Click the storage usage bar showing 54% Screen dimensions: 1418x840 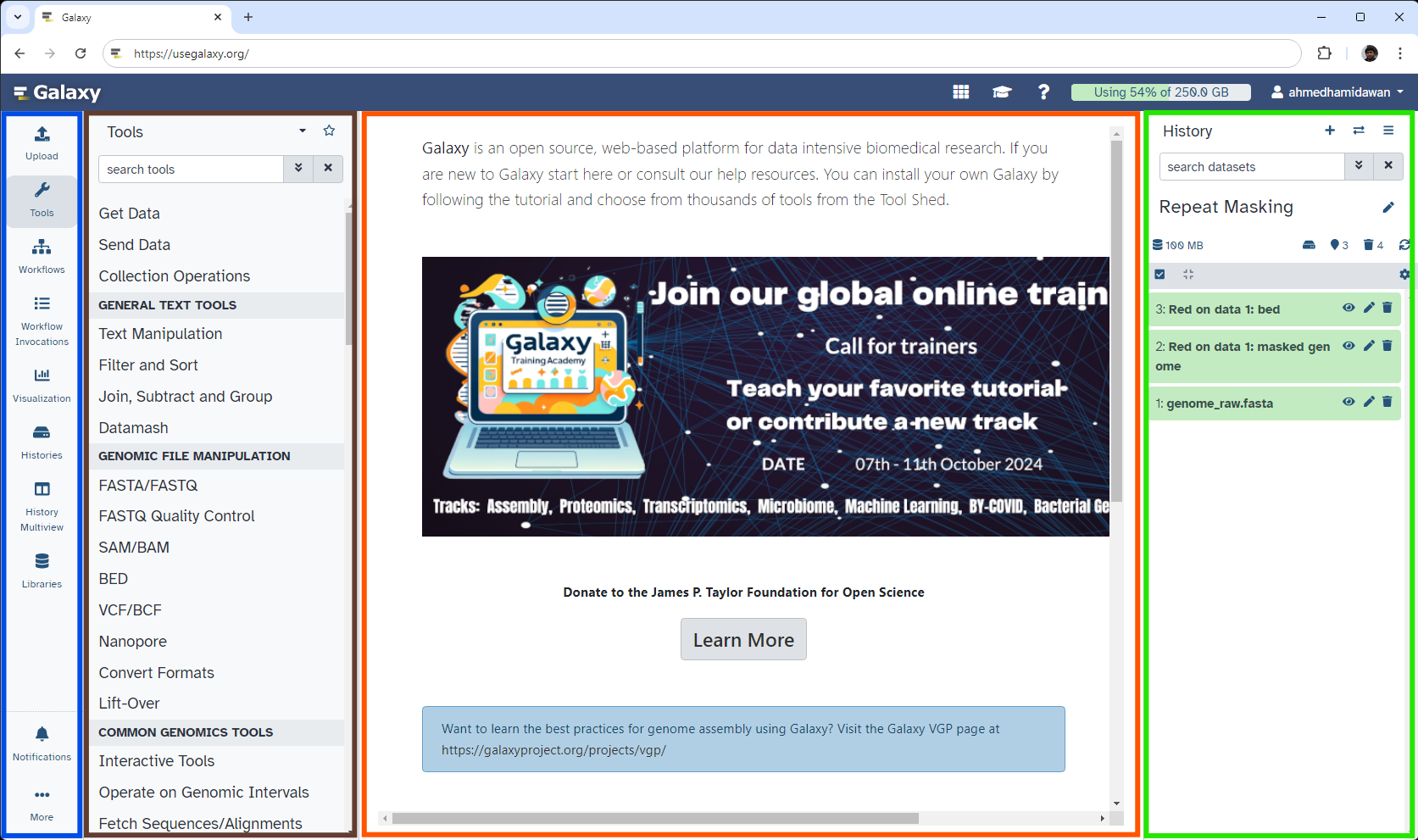(1160, 92)
